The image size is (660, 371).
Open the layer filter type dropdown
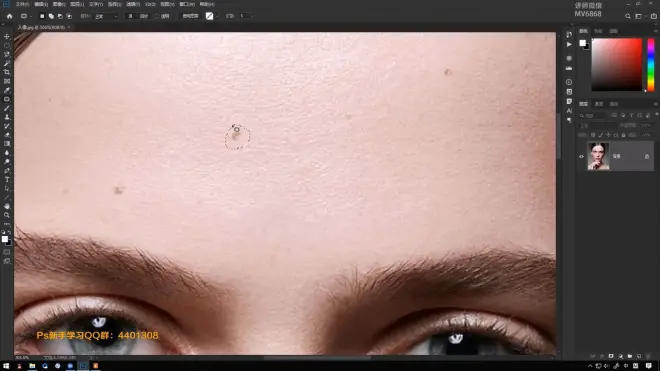(x=593, y=115)
